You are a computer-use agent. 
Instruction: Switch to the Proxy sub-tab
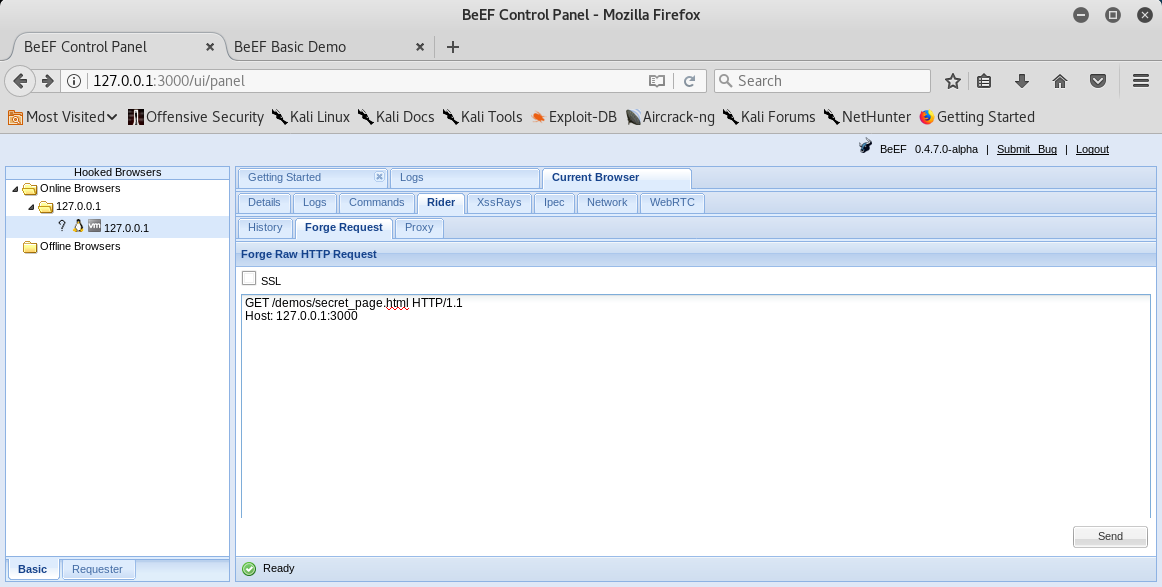(419, 228)
